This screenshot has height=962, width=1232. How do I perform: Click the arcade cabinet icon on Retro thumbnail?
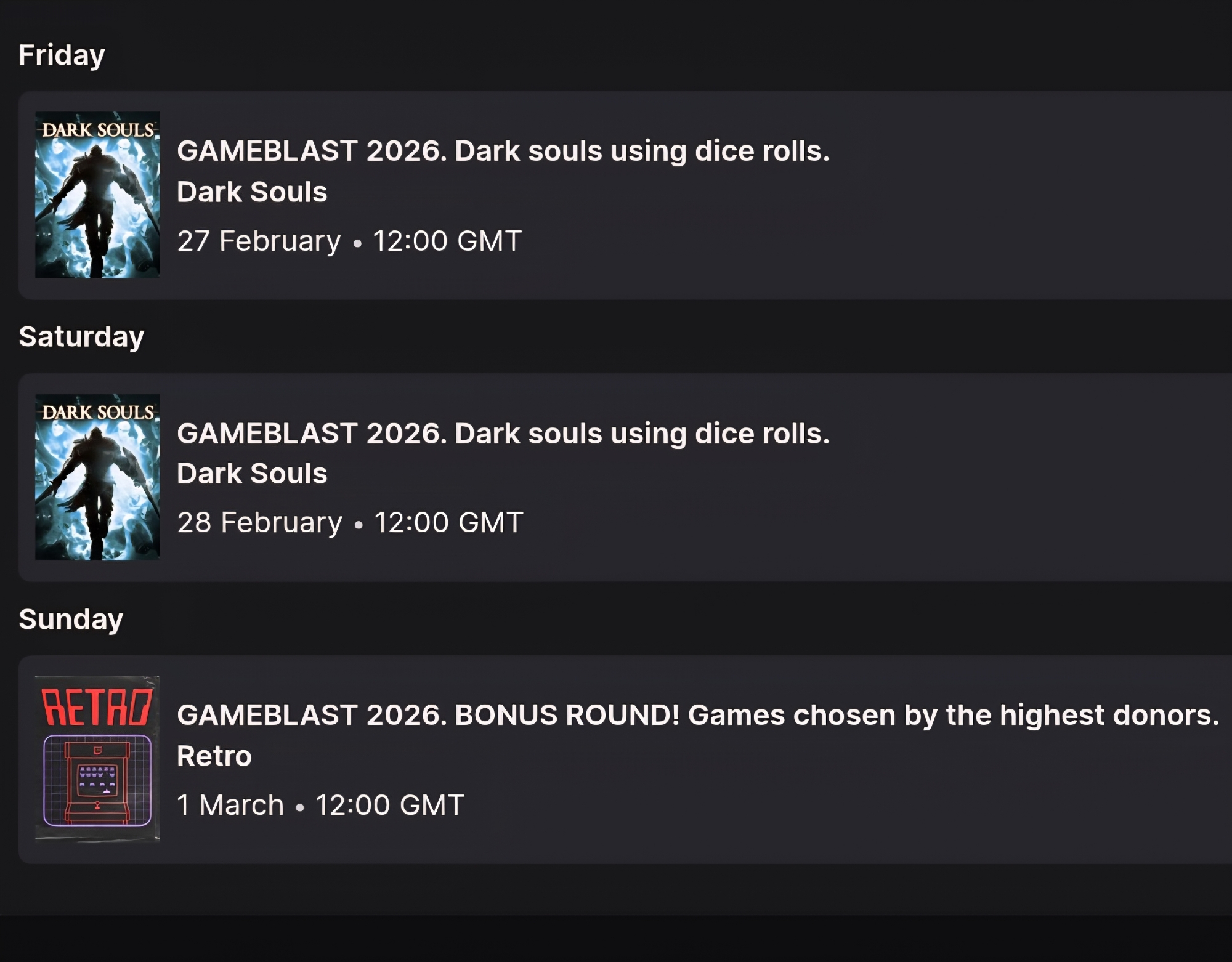[x=97, y=780]
